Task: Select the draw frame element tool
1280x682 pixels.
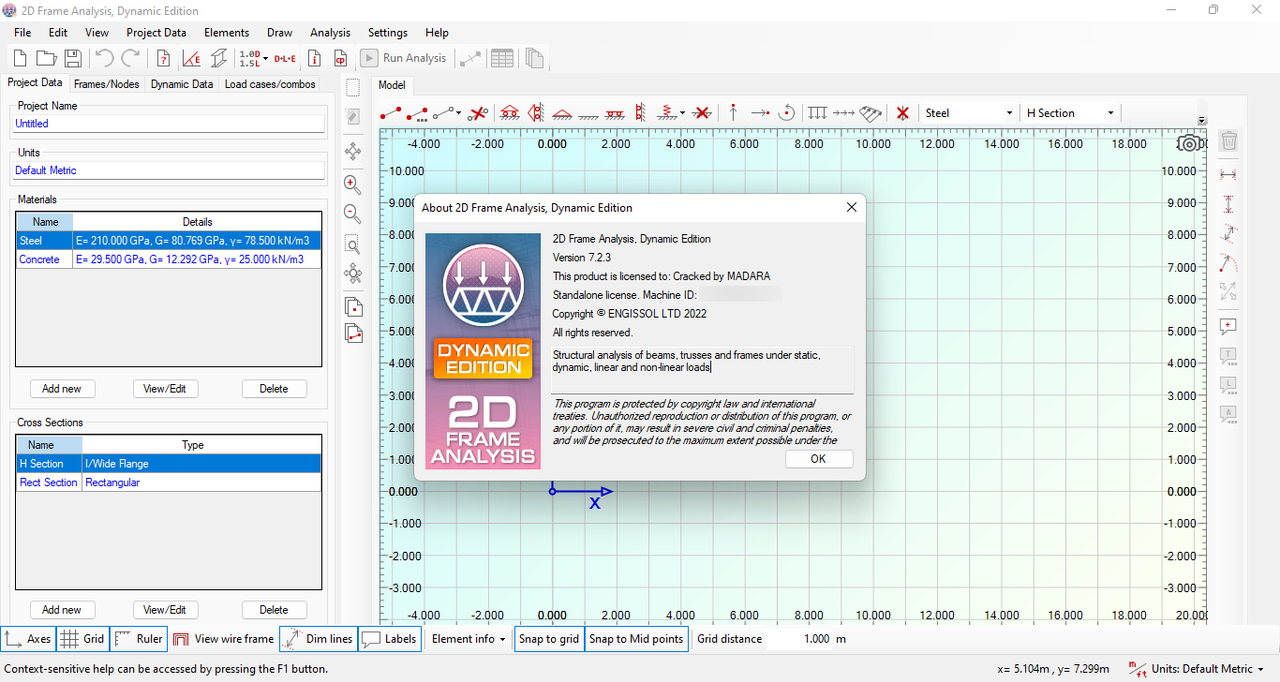Action: tap(391, 113)
